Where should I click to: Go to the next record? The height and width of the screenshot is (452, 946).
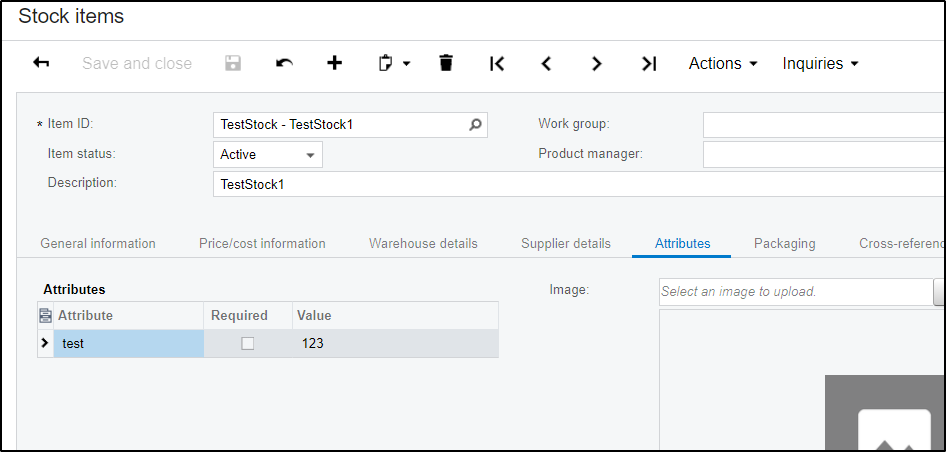[x=597, y=63]
